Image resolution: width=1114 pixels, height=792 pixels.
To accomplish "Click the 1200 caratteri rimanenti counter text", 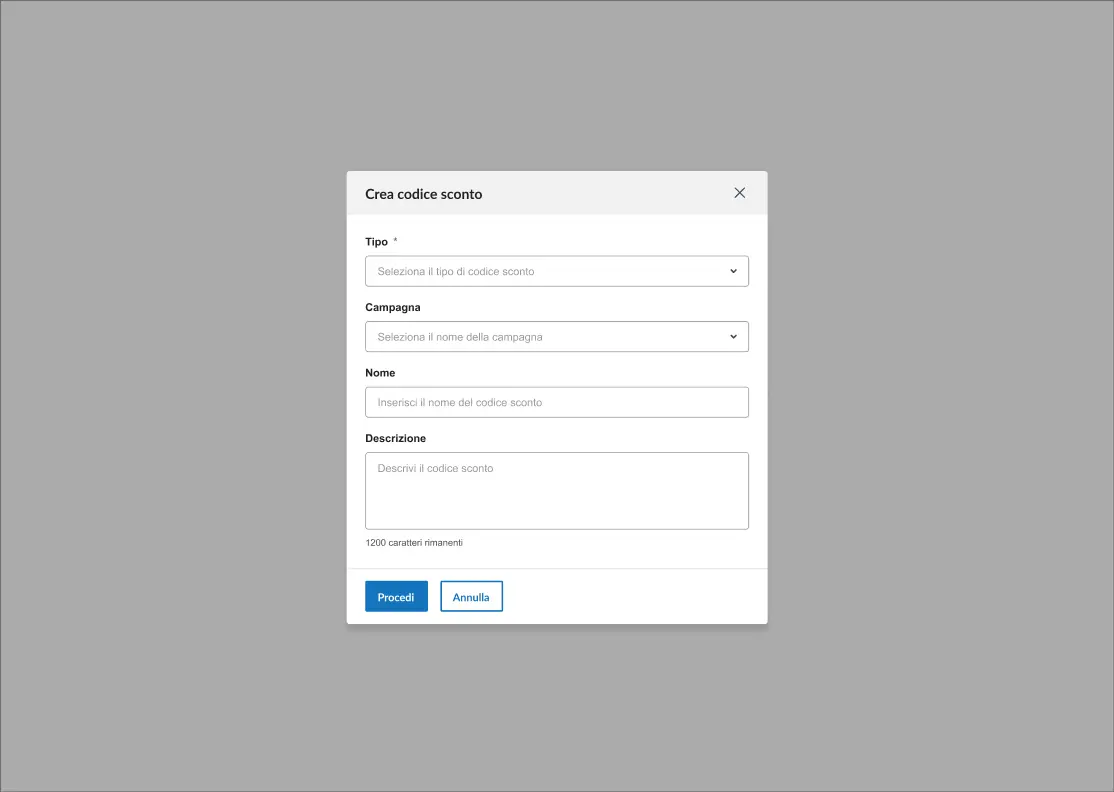I will [x=414, y=543].
